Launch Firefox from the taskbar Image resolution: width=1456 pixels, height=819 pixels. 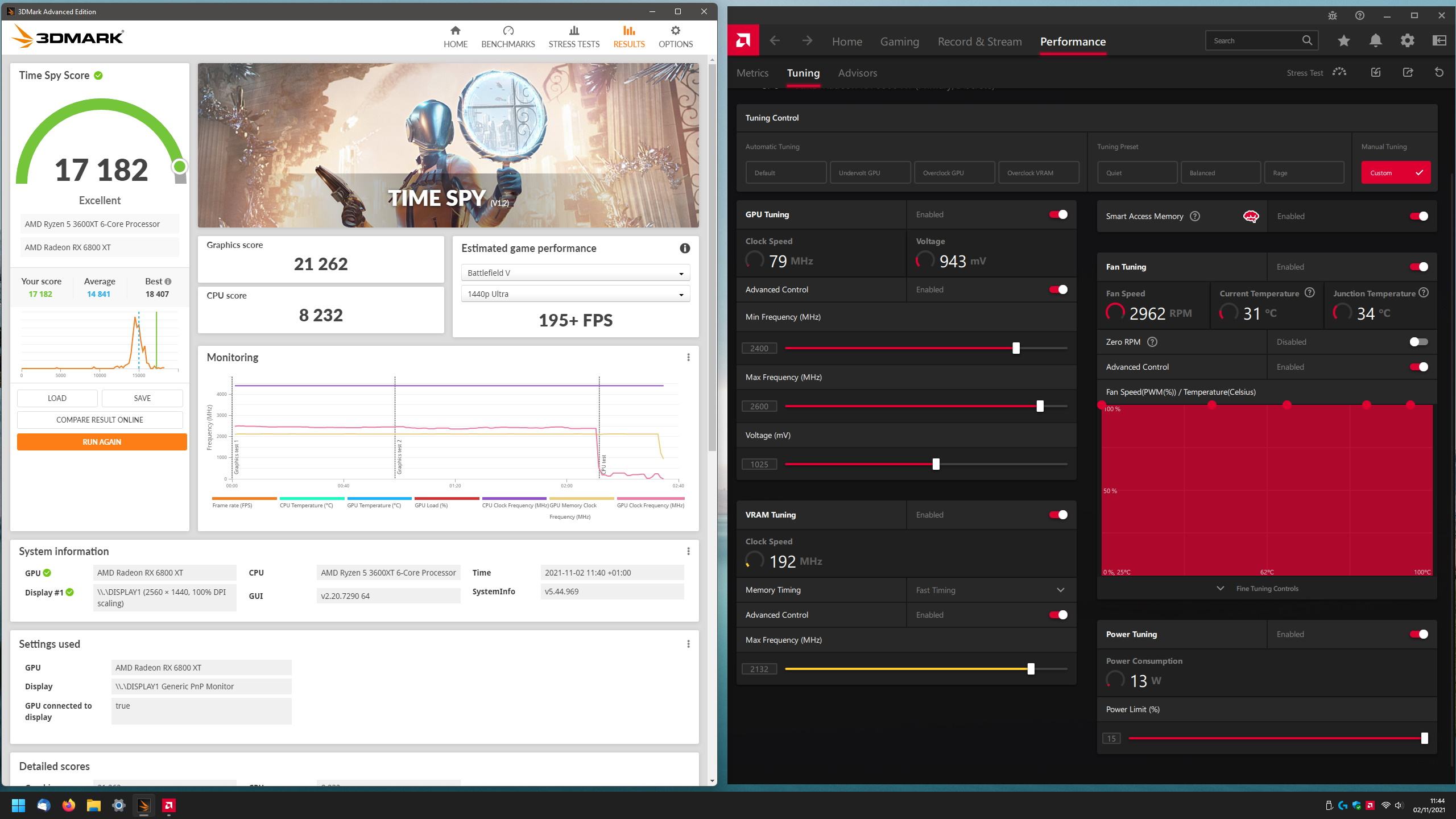[69, 805]
